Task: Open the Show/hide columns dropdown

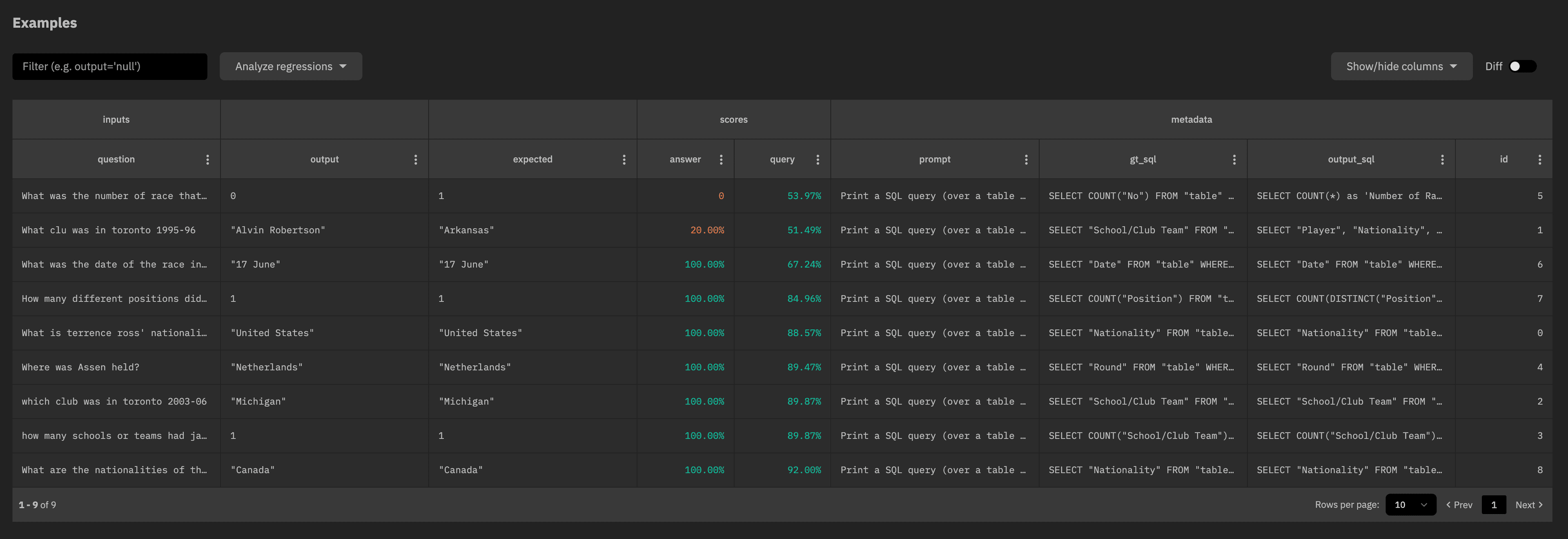Action: tap(1401, 67)
